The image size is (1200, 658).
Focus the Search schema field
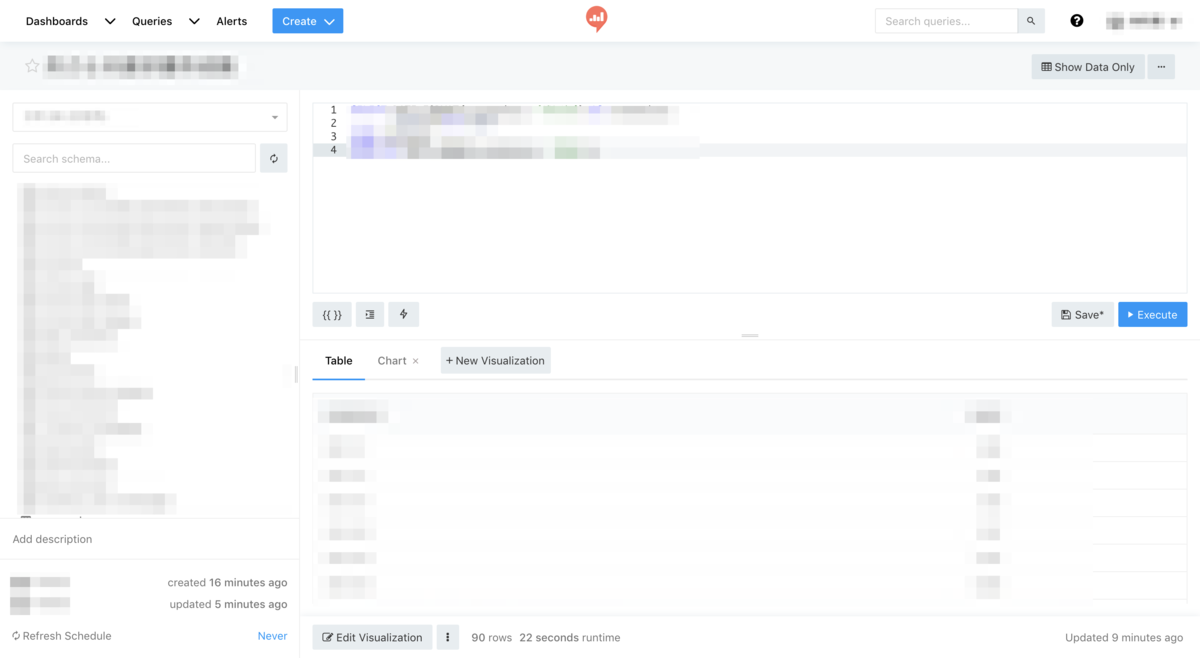click(x=134, y=158)
